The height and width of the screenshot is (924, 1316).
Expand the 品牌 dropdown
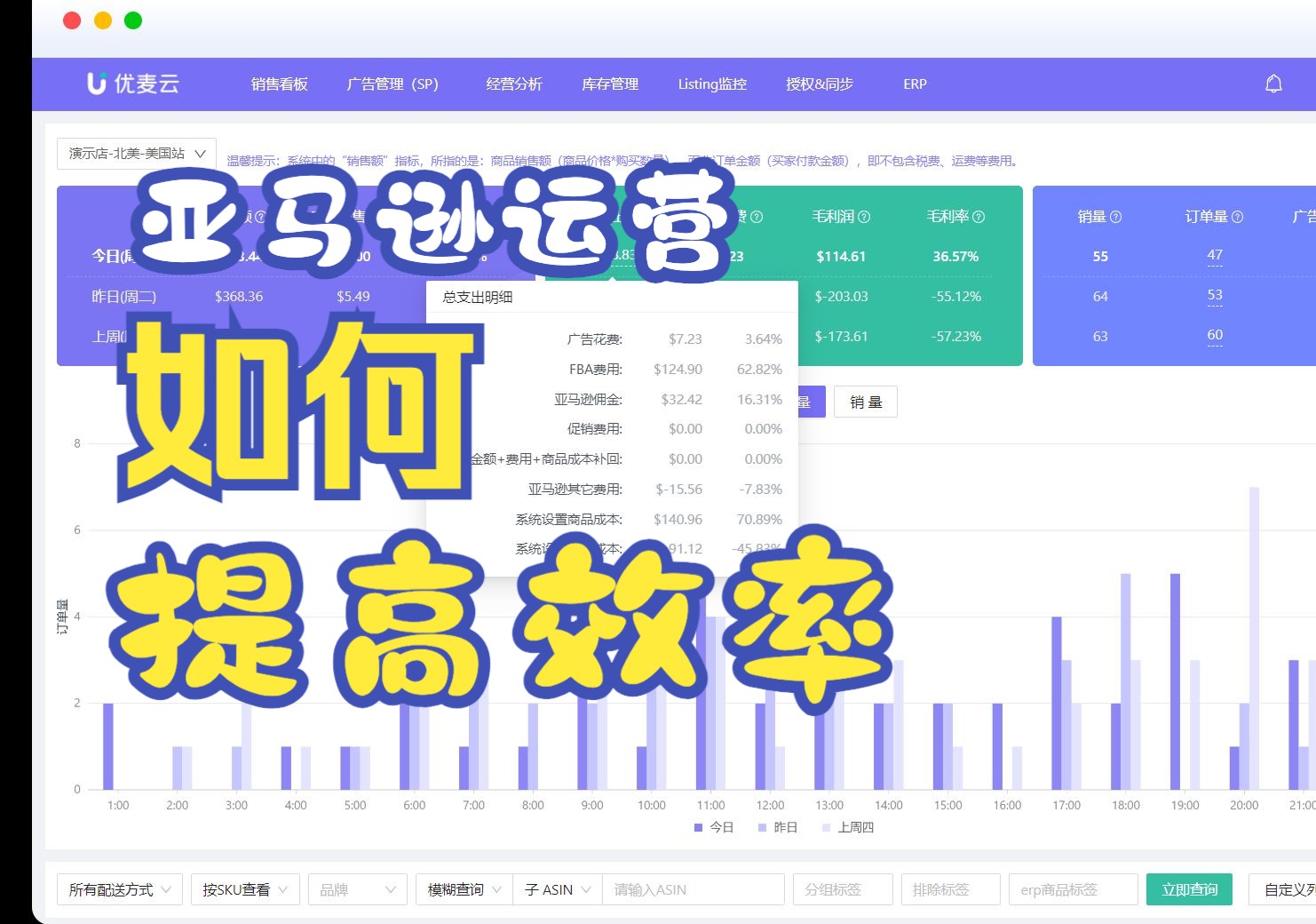[358, 889]
